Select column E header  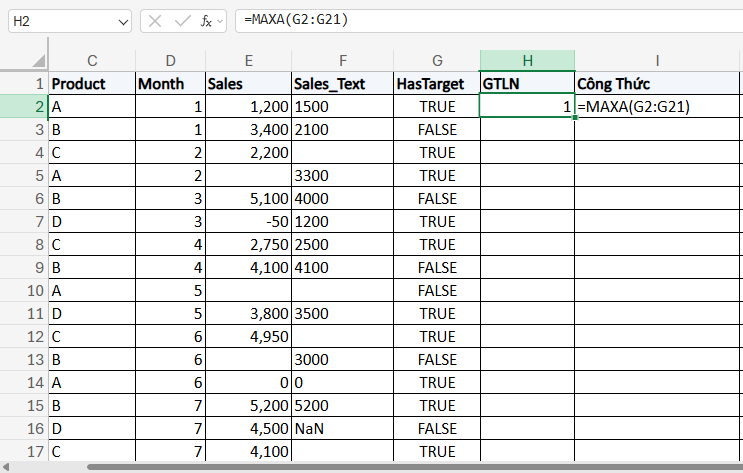(247, 60)
